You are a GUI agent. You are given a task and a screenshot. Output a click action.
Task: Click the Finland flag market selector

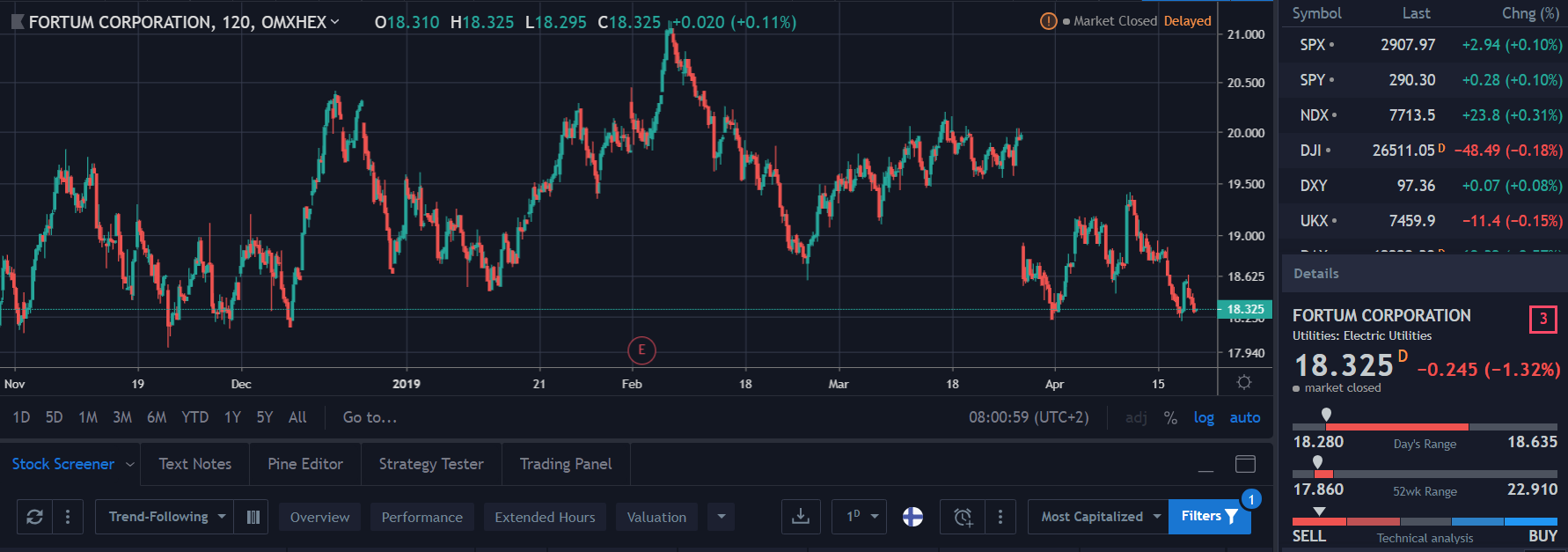coord(912,517)
